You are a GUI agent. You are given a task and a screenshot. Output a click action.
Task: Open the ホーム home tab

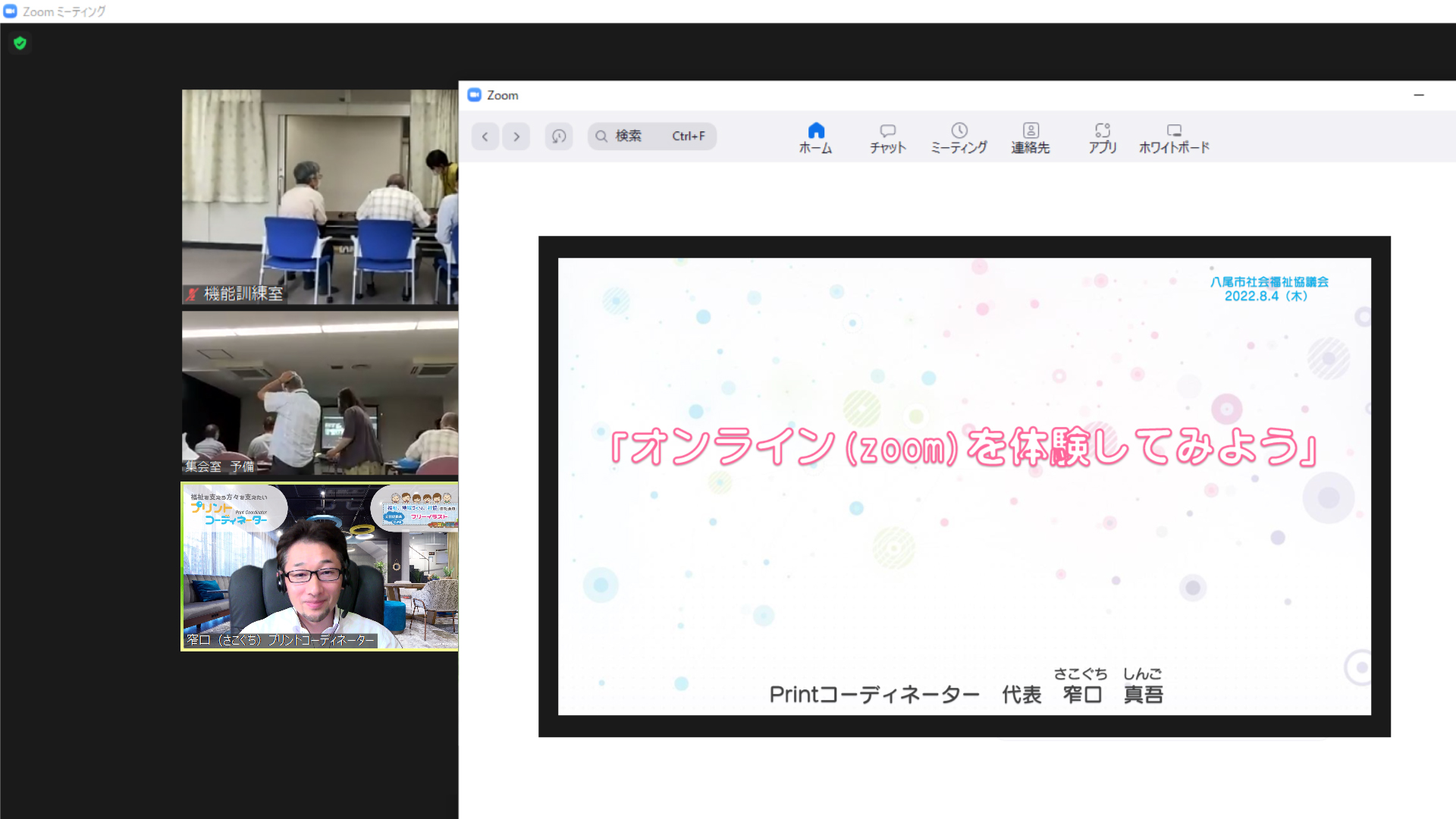[816, 139]
